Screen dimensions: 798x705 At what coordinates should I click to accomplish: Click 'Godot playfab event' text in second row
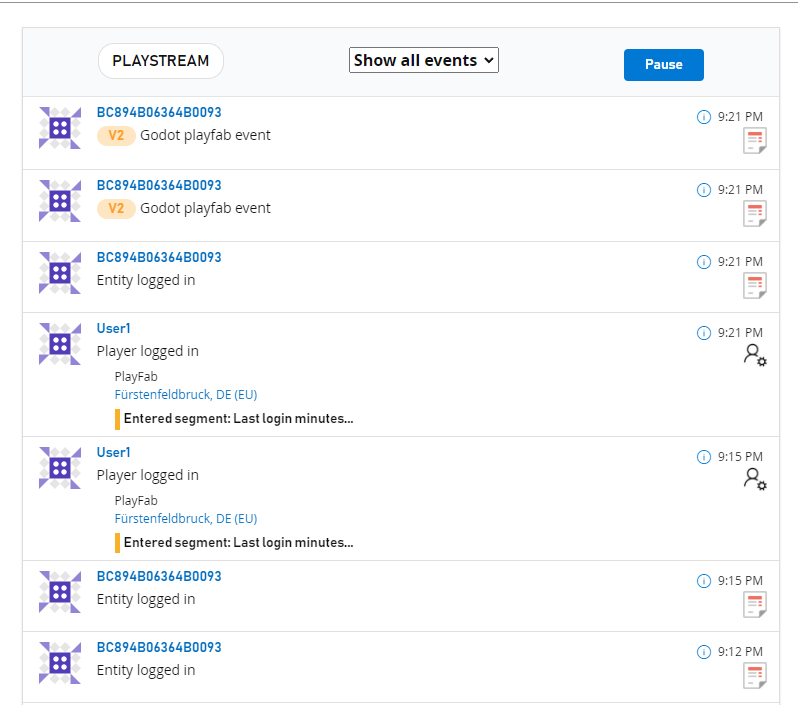pyautogui.click(x=205, y=208)
